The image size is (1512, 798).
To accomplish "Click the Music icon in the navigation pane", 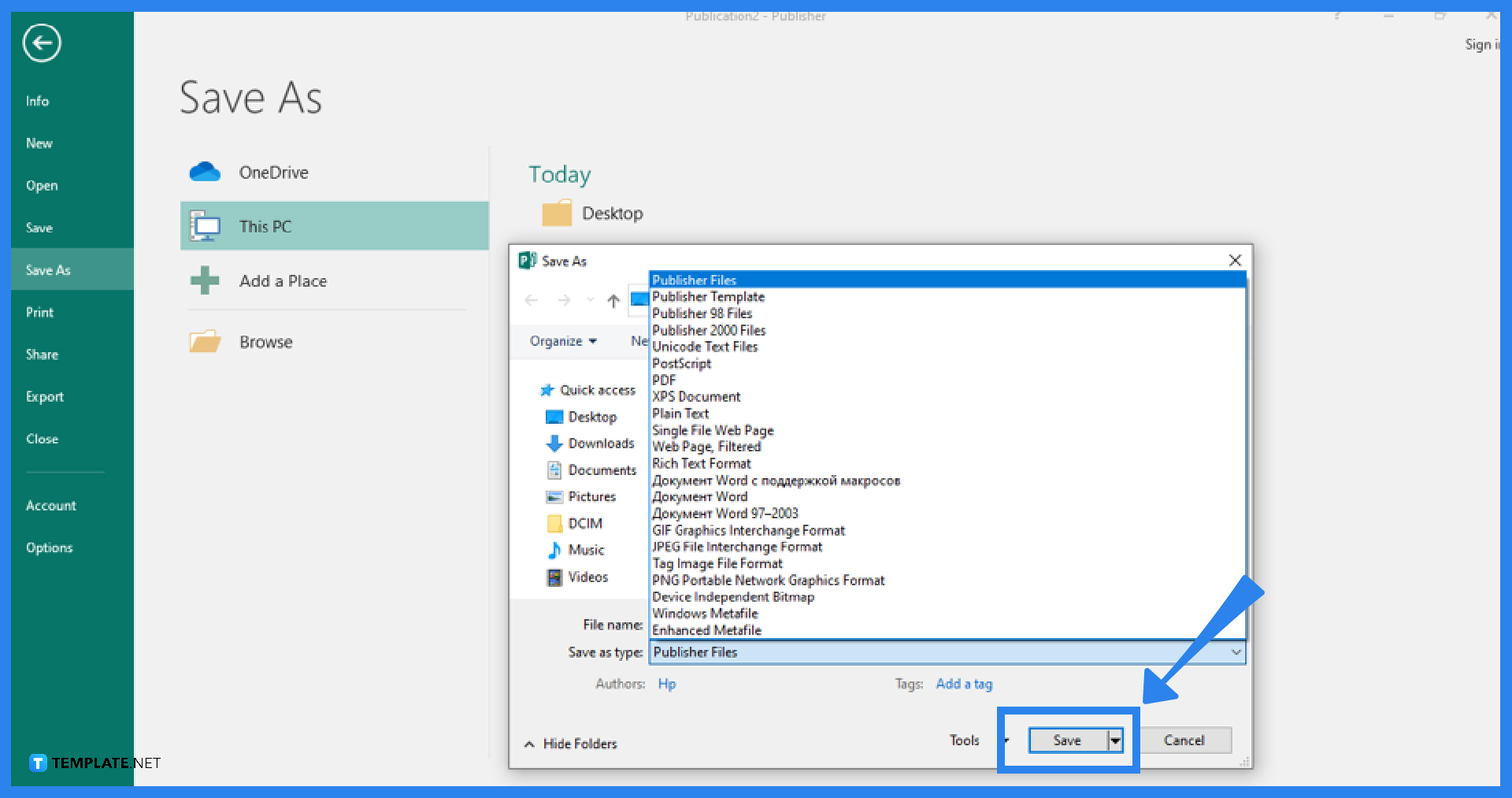I will point(554,549).
